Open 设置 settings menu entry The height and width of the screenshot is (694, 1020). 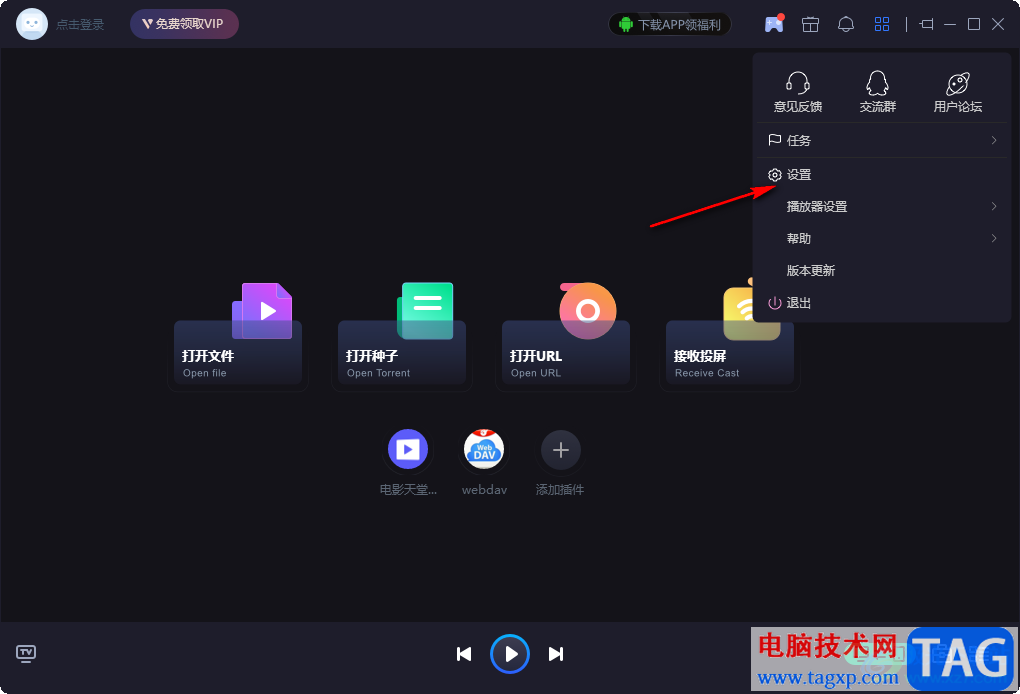pyautogui.click(x=881, y=175)
